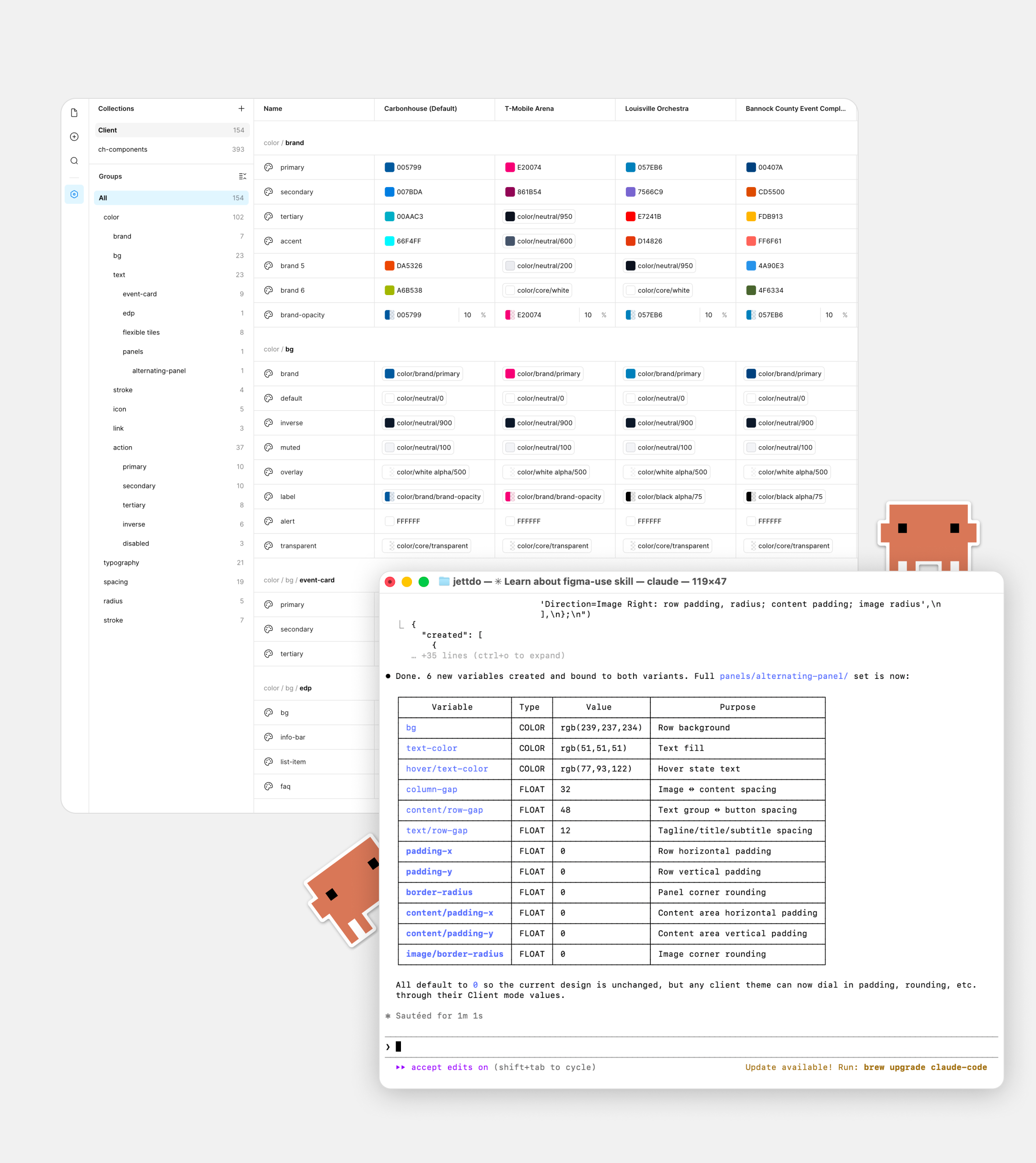The width and height of the screenshot is (1036, 1163).
Task: Open the search icon in left rail
Action: [74, 161]
